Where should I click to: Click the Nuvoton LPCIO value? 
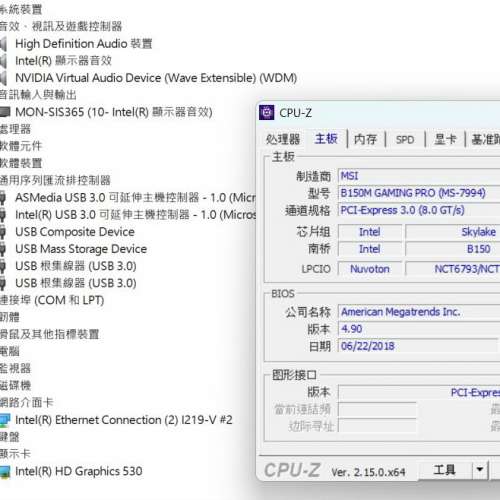pyautogui.click(x=370, y=269)
